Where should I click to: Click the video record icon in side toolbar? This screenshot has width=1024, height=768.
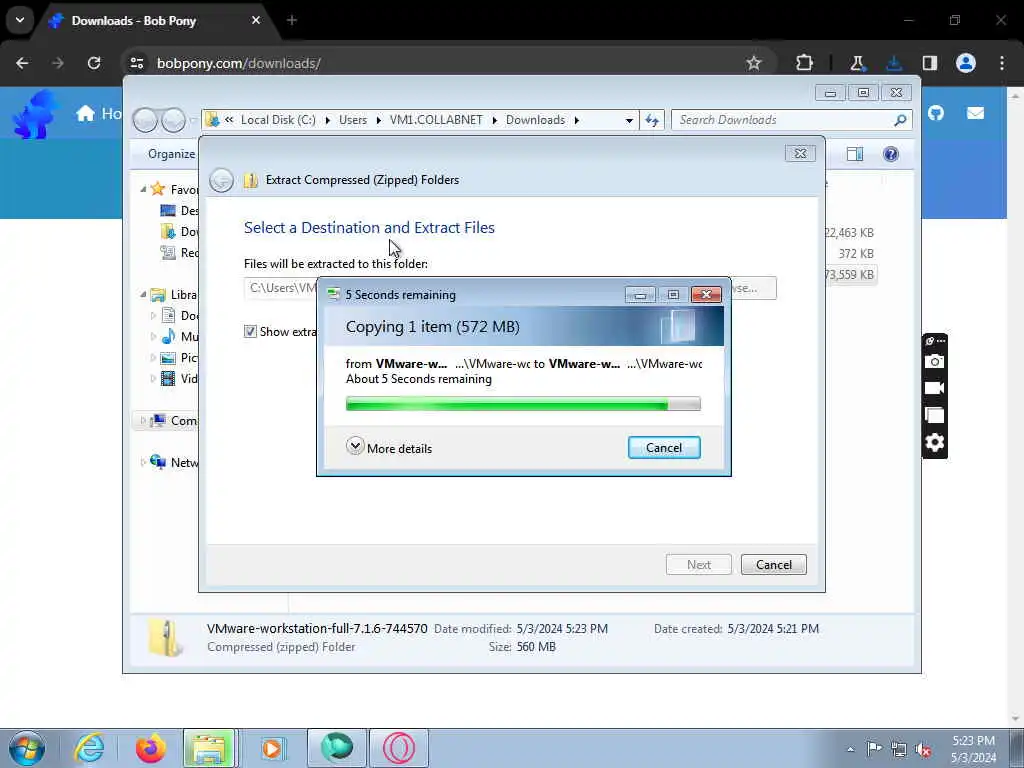pos(935,388)
